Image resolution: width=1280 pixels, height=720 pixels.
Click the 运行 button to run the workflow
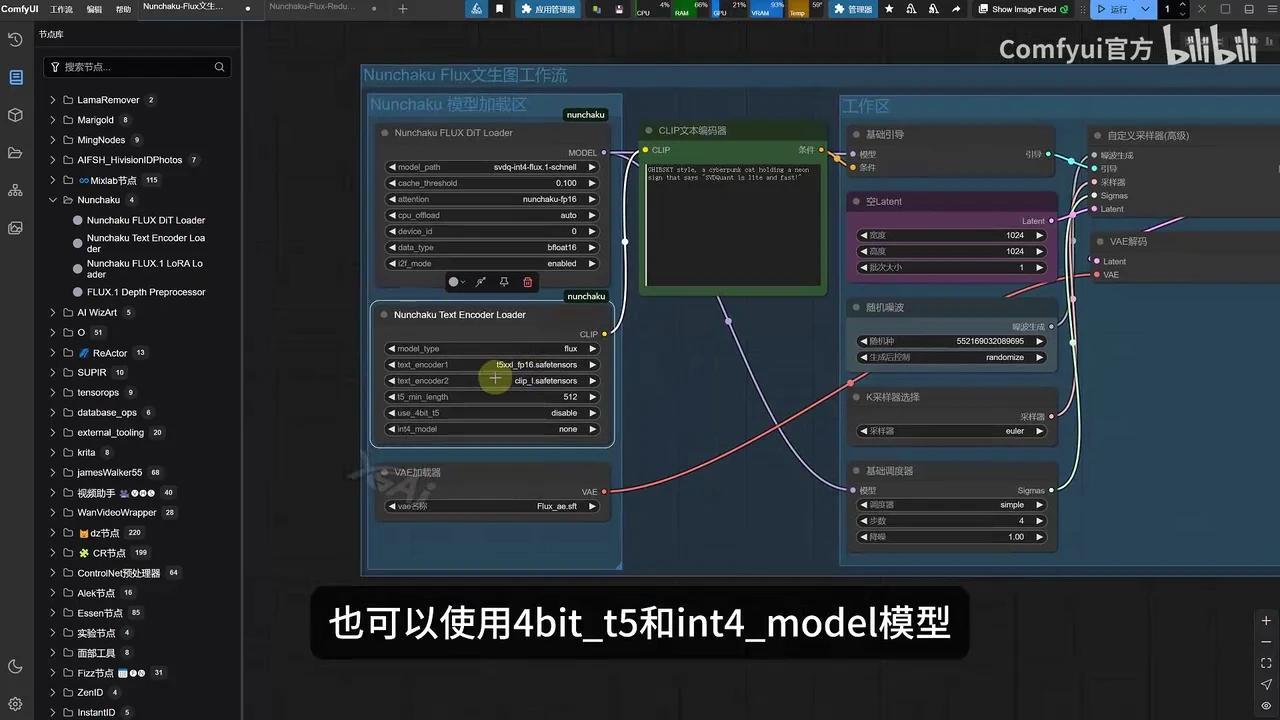1113,9
